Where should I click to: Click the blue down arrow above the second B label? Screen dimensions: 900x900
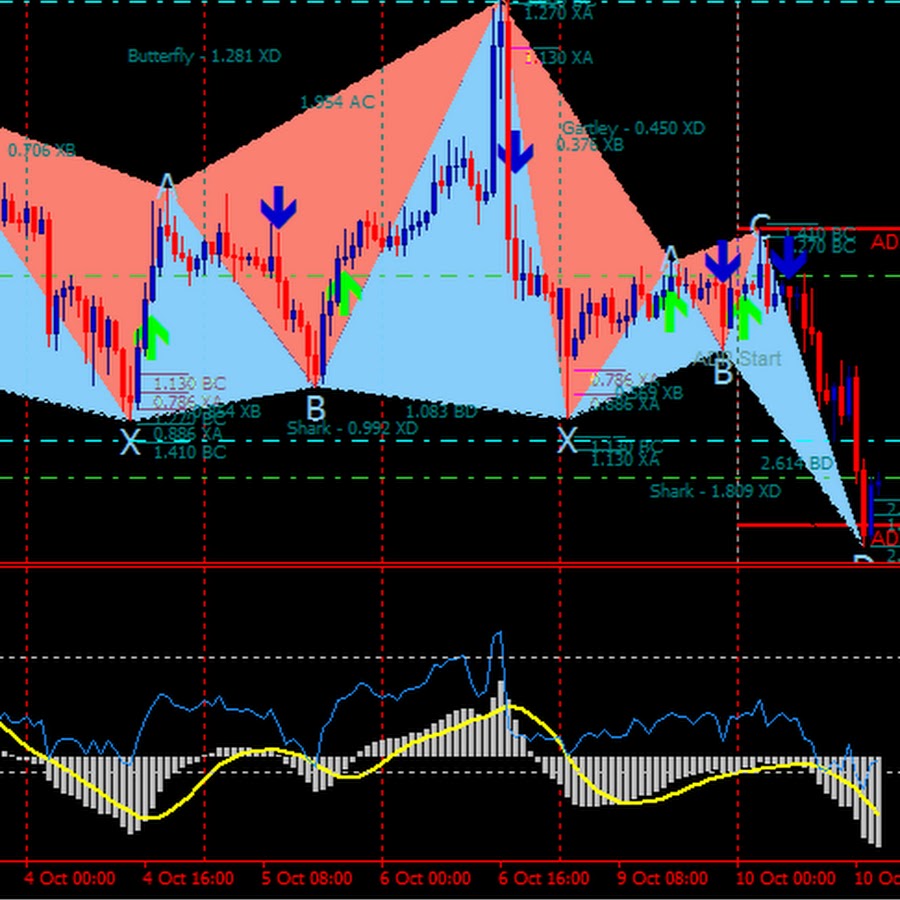[x=721, y=259]
